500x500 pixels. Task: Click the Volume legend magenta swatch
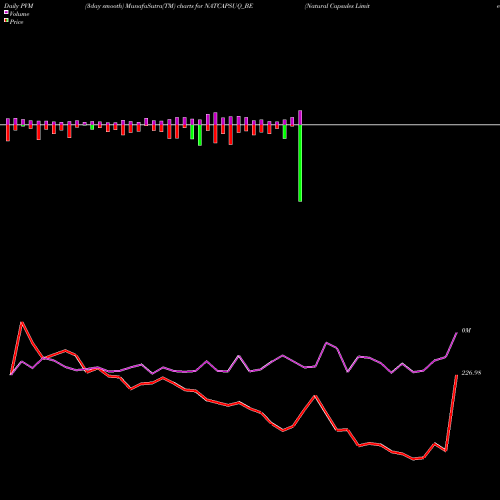click(6, 12)
